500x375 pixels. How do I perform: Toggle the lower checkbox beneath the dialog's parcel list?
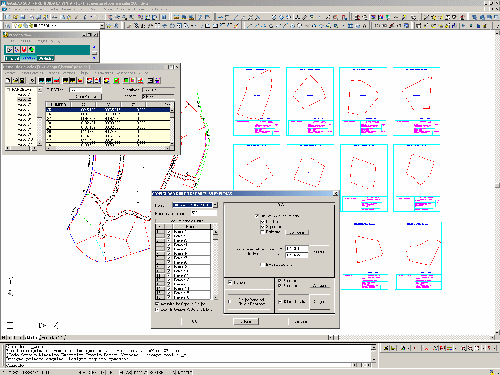coord(157,310)
